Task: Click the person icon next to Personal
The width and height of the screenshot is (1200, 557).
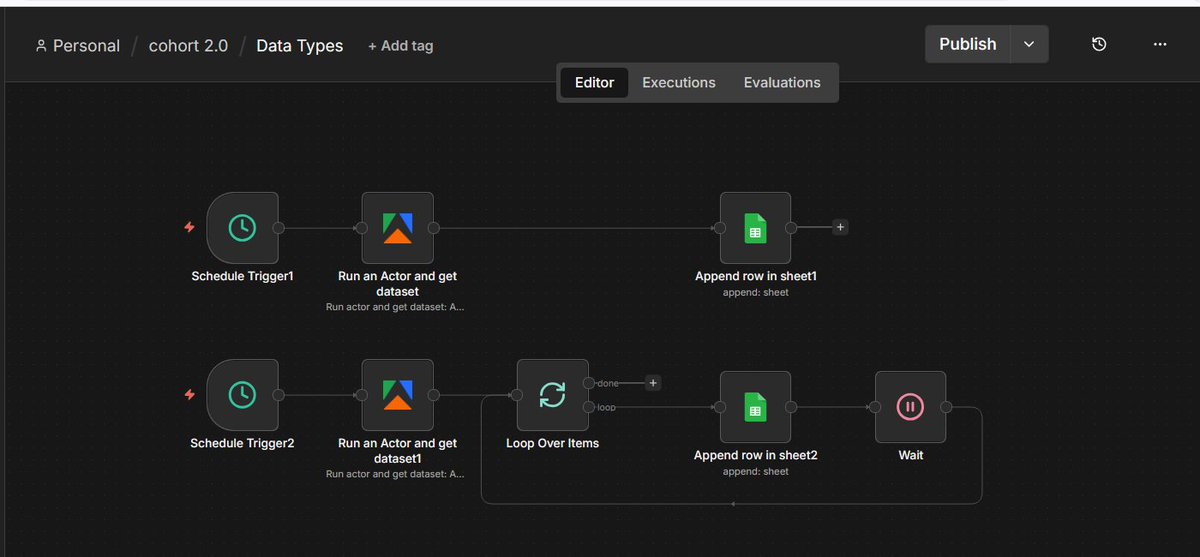Action: tap(41, 46)
